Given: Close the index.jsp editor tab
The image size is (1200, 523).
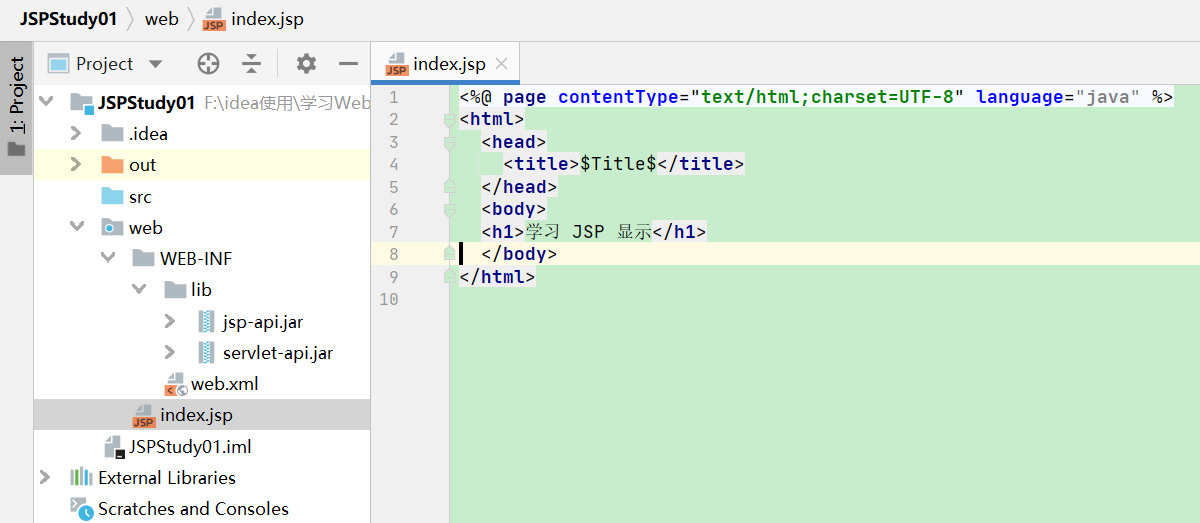Looking at the screenshot, I should (501, 64).
